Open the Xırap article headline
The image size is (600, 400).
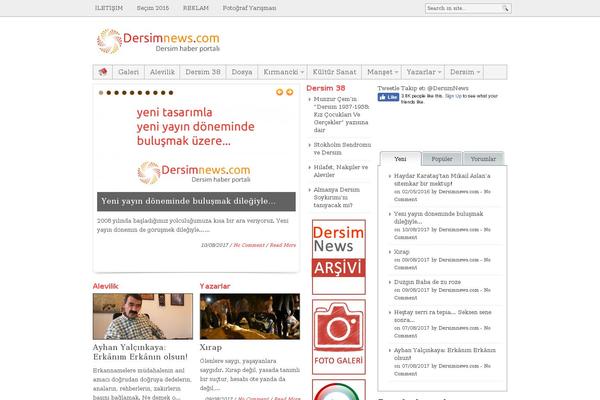pyautogui.click(x=211, y=348)
